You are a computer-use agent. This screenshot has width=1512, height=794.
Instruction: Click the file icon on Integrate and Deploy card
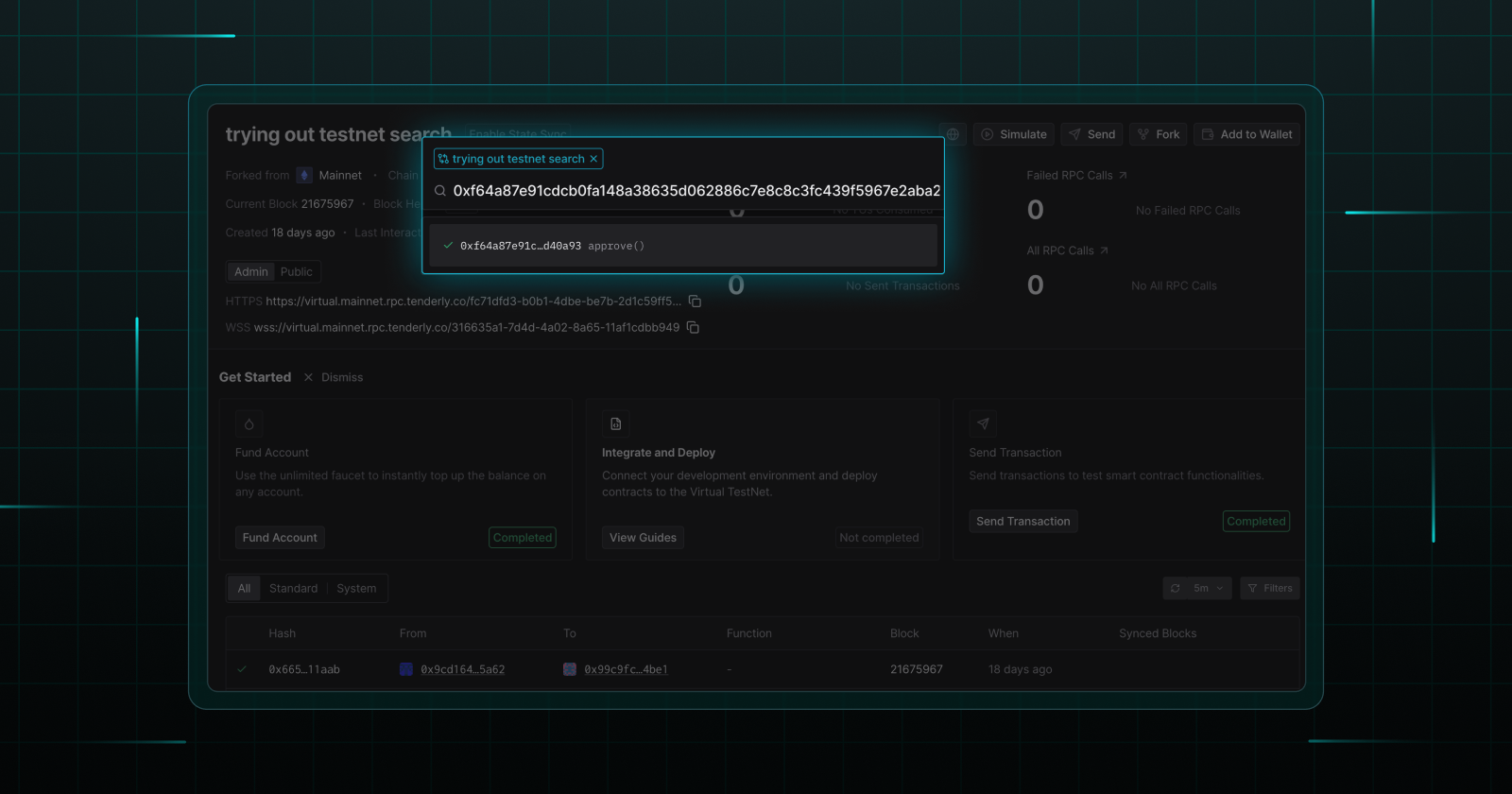click(615, 423)
